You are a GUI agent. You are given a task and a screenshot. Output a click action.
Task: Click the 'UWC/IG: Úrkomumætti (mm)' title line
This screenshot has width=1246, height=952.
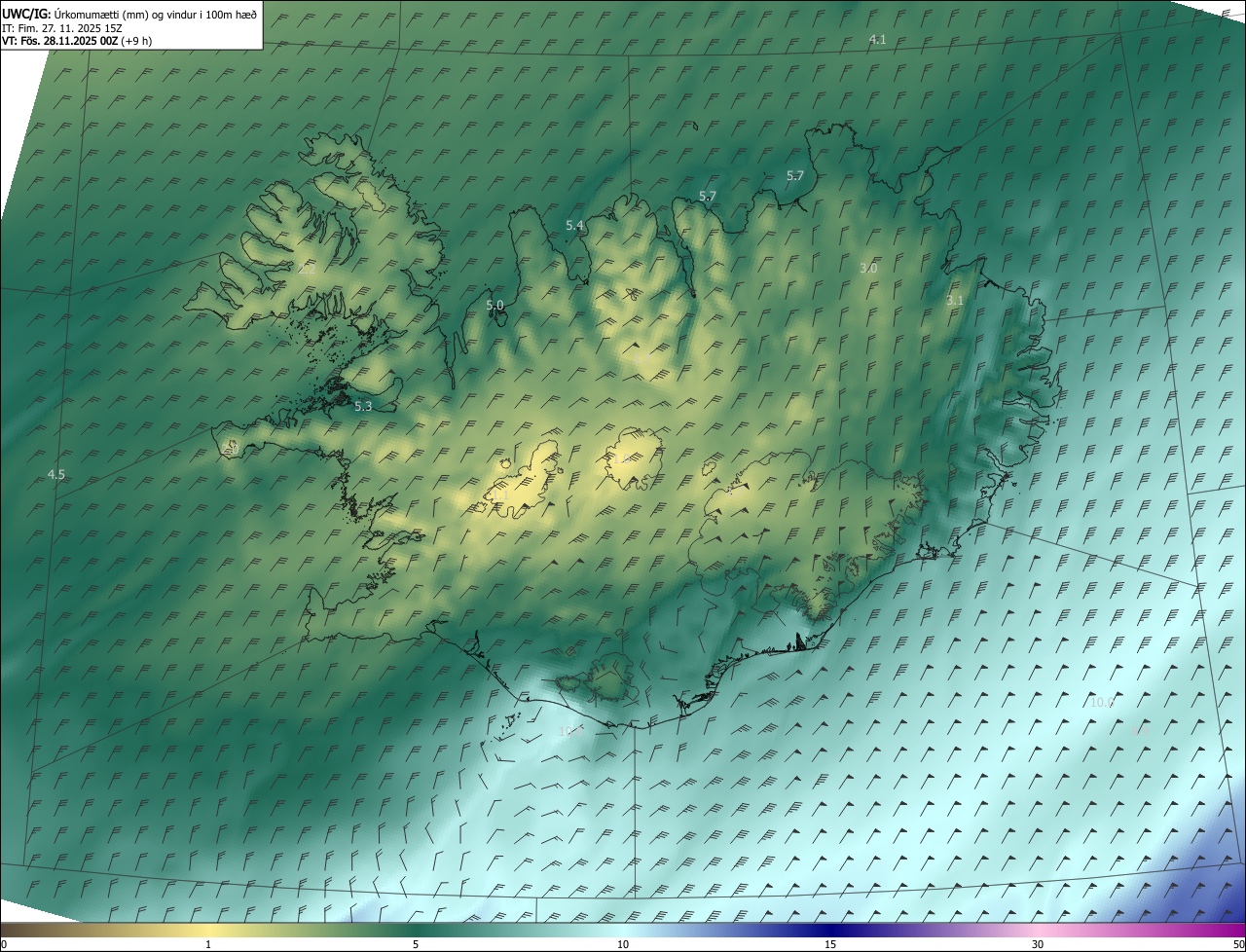pyautogui.click(x=129, y=14)
